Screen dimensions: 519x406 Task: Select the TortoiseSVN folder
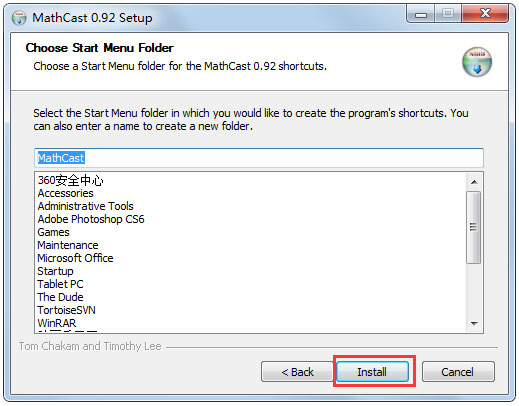pyautogui.click(x=66, y=310)
